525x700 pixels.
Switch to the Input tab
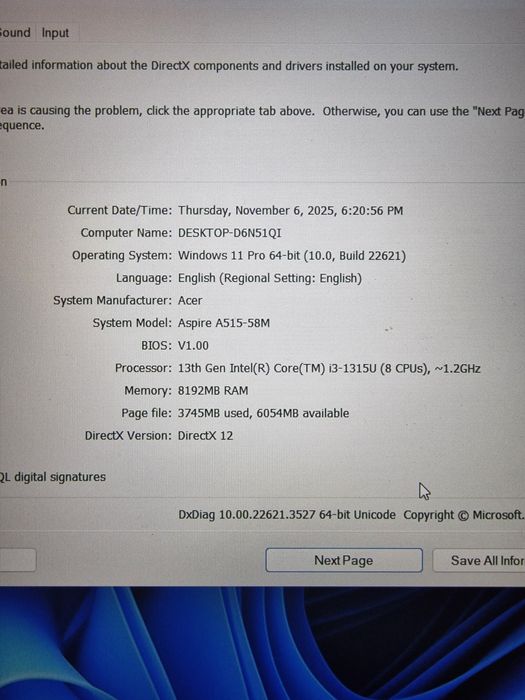point(55,33)
